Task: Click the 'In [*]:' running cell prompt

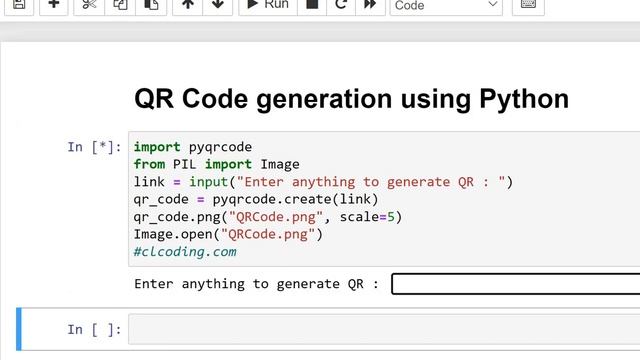Action: pyautogui.click(x=94, y=147)
